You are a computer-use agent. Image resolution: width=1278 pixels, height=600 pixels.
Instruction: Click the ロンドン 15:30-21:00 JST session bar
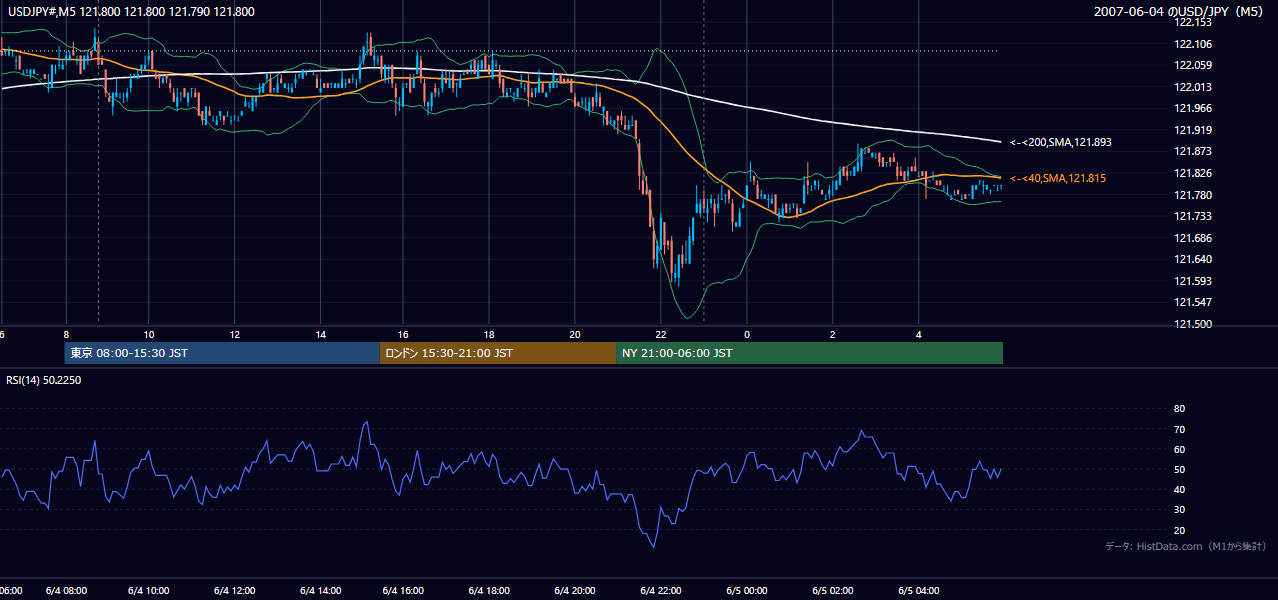498,353
